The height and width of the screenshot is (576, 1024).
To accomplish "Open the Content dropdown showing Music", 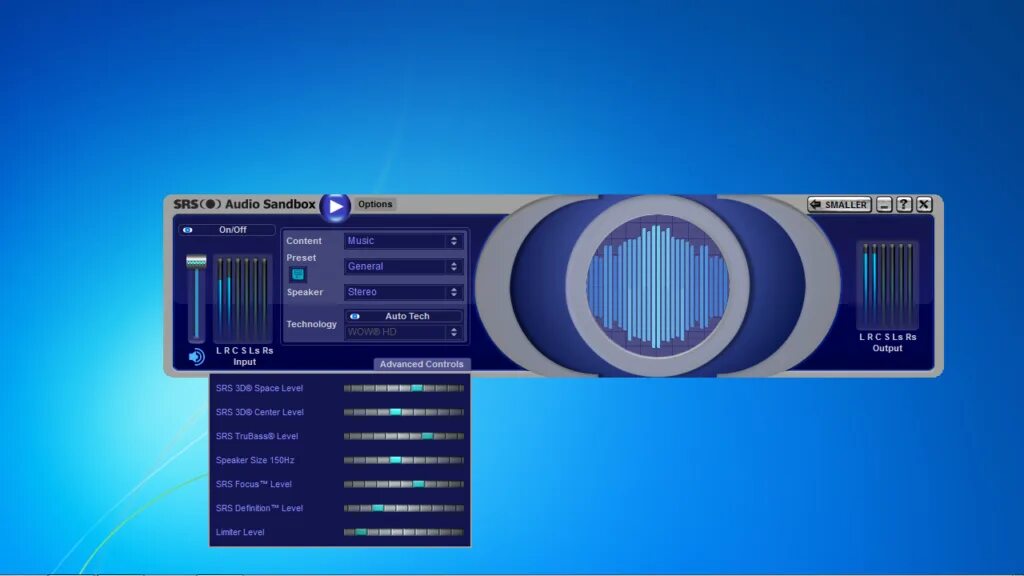I will click(x=404, y=241).
